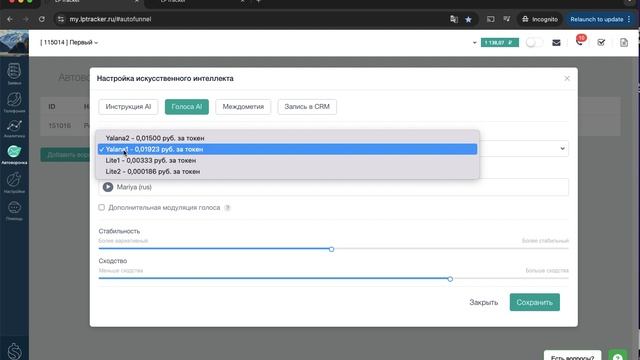
Task: Open browser three-dot menu
Action: click(x=629, y=19)
